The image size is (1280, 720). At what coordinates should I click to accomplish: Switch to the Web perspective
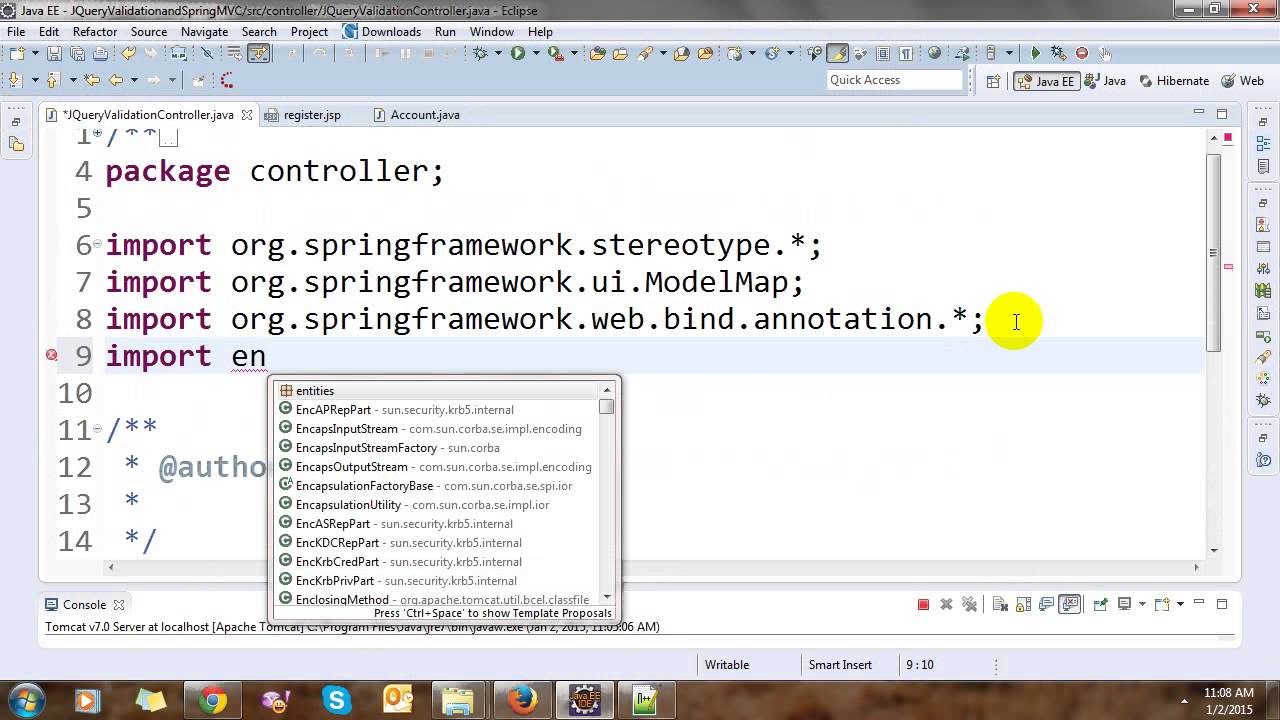click(x=1243, y=81)
